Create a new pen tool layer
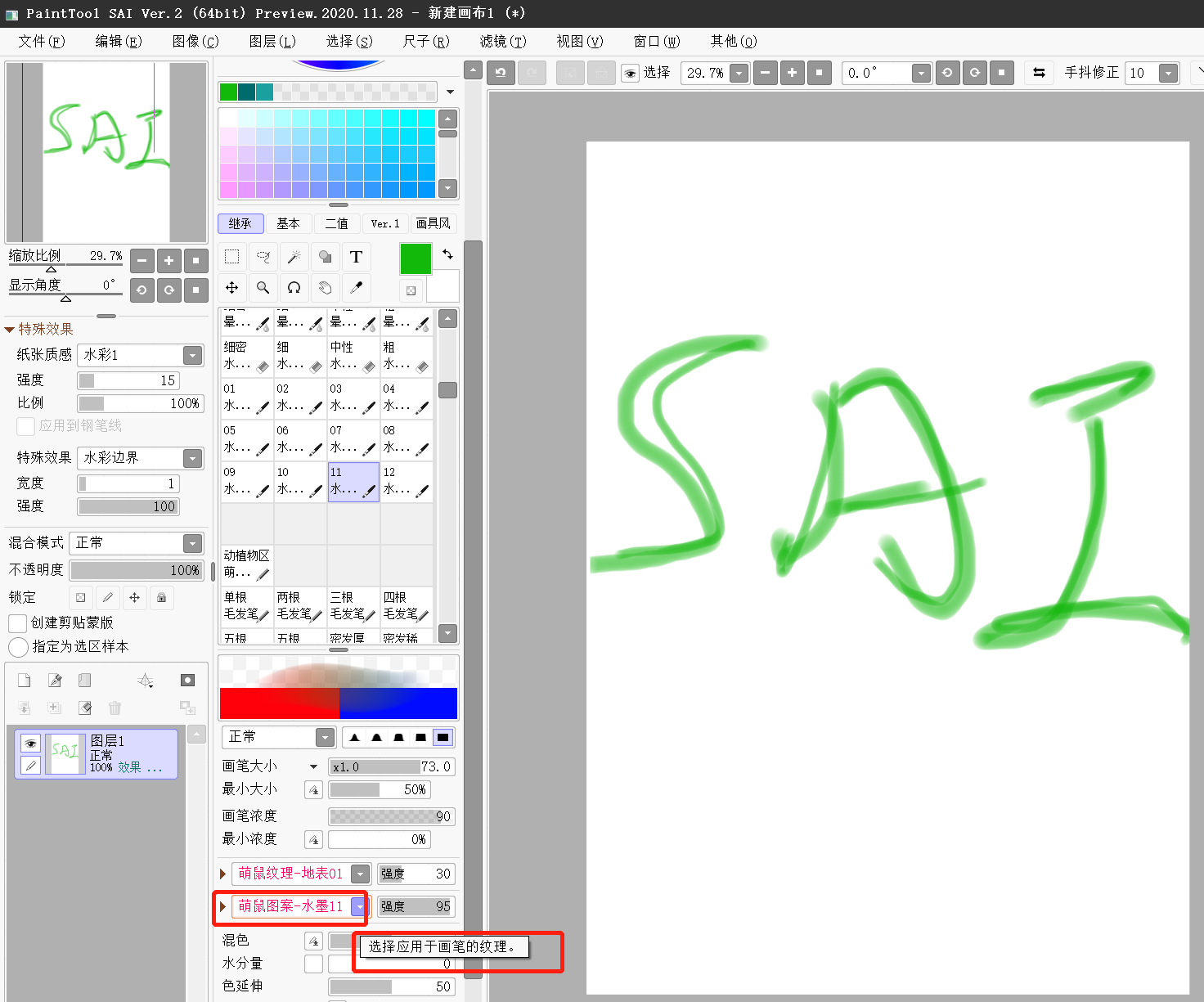The image size is (1204, 1002). click(55, 681)
